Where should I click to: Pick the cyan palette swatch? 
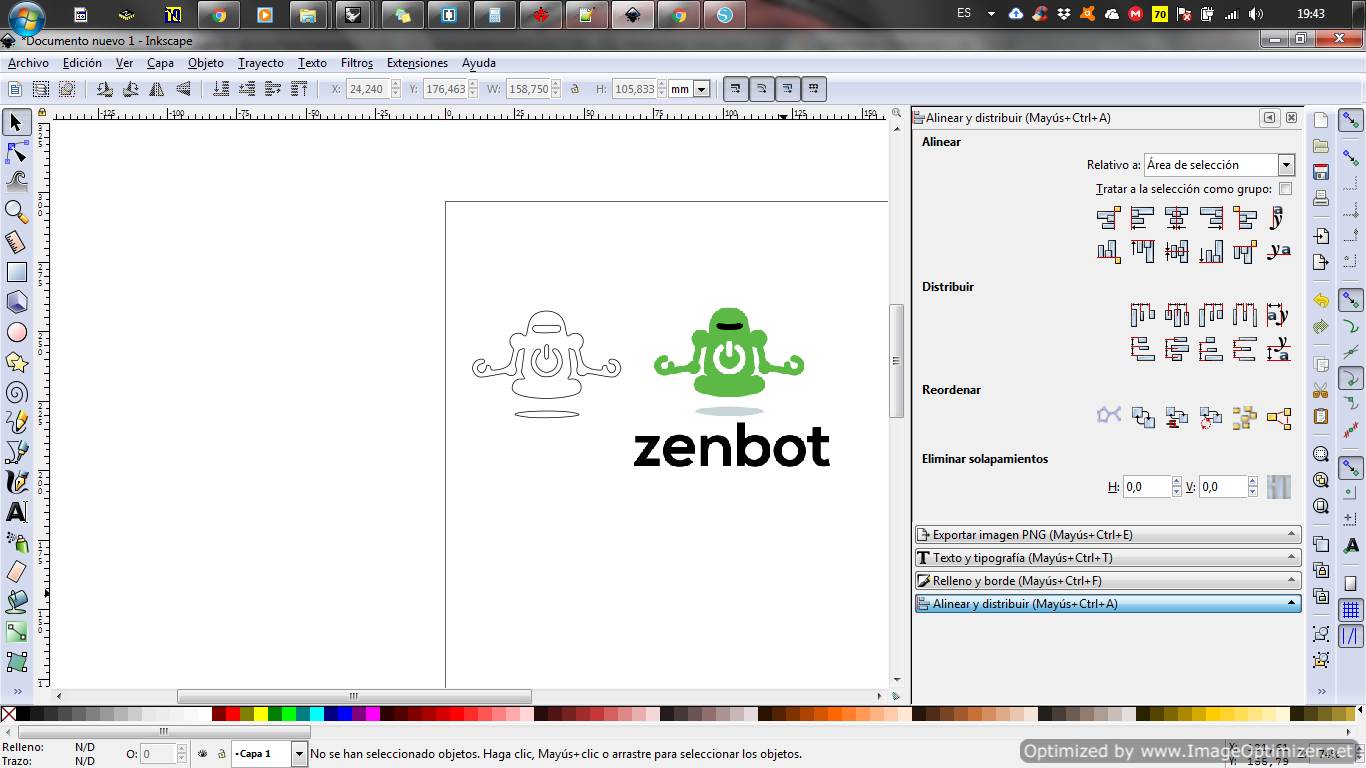tap(317, 714)
